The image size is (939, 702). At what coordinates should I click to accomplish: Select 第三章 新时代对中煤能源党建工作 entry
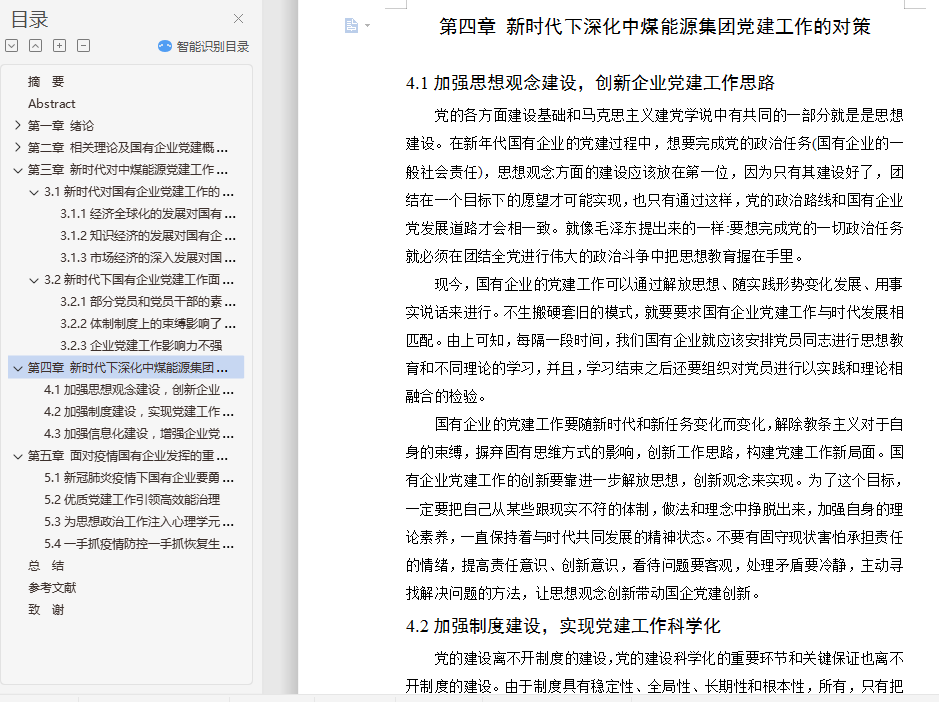click(x=128, y=170)
